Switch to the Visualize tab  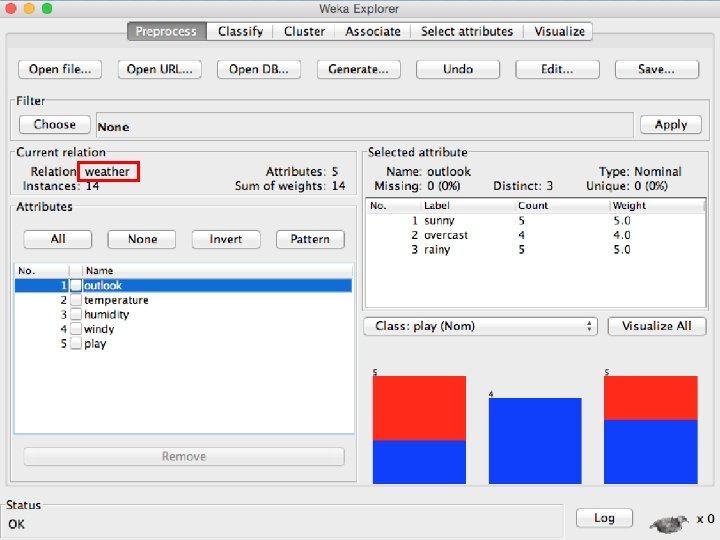point(559,31)
